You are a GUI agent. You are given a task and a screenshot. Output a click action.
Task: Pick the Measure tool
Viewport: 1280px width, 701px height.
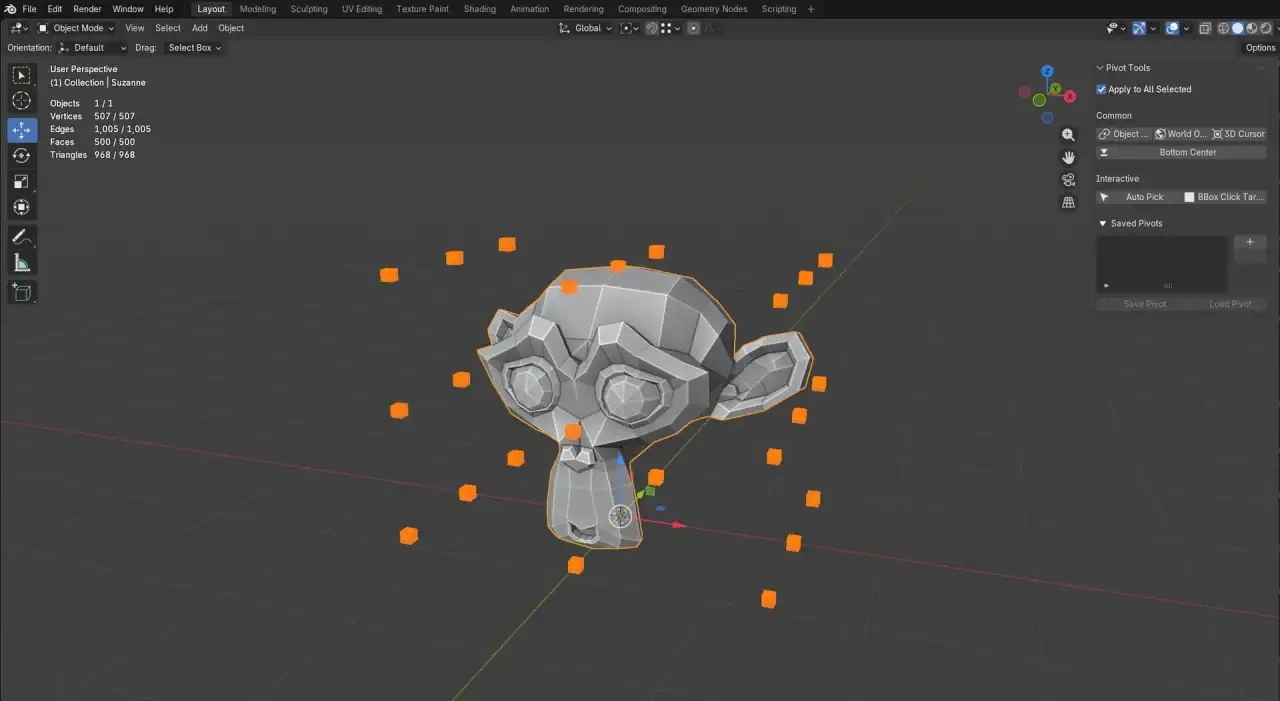(x=21, y=263)
